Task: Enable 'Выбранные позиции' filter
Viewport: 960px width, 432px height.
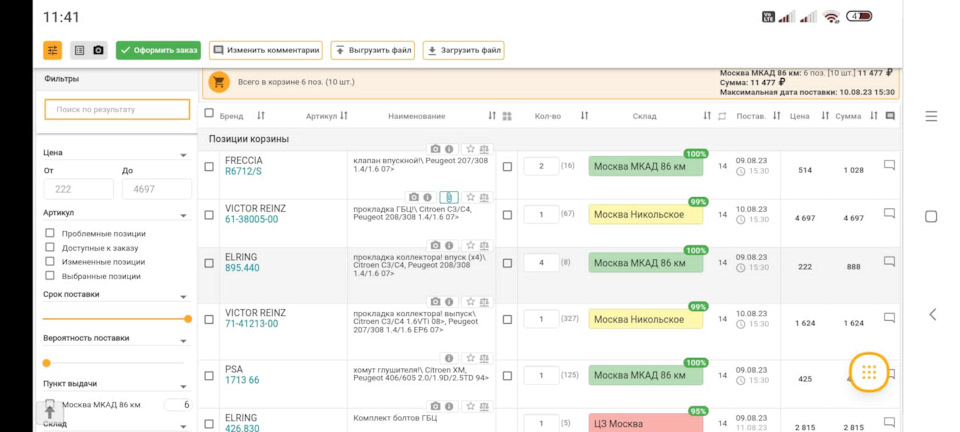Action: point(50,275)
